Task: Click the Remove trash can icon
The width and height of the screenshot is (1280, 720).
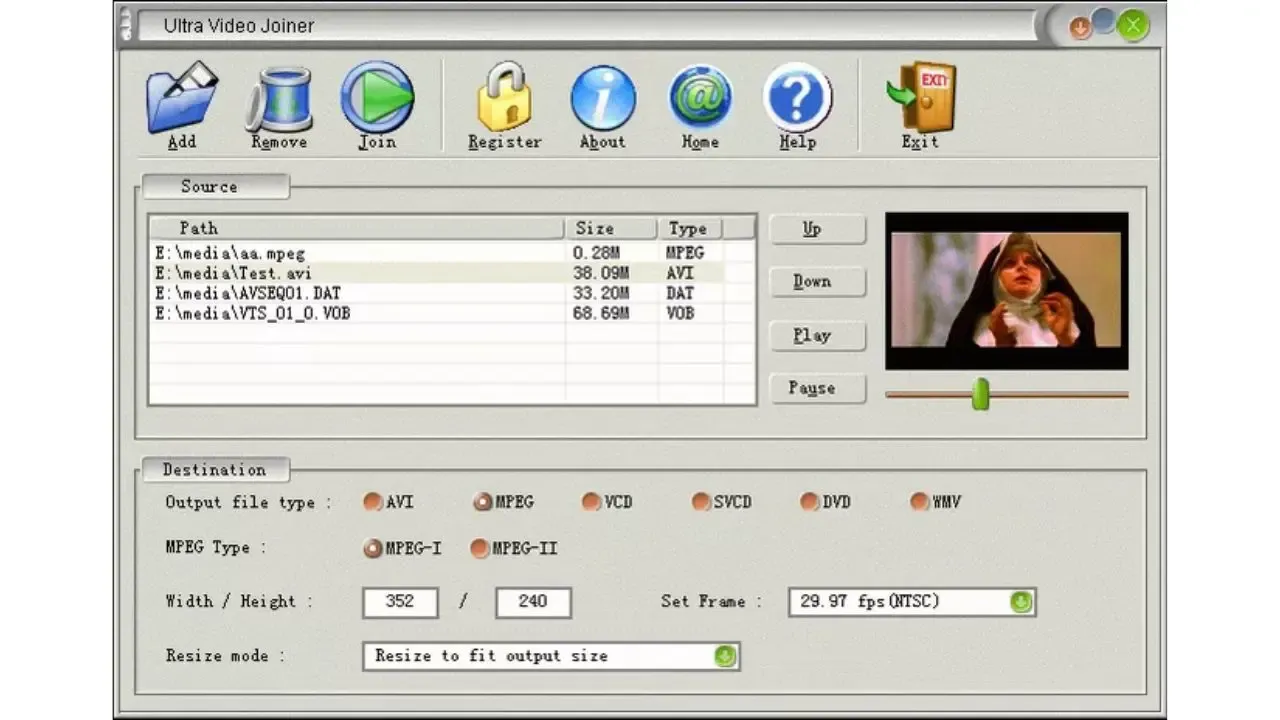Action: pyautogui.click(x=279, y=98)
